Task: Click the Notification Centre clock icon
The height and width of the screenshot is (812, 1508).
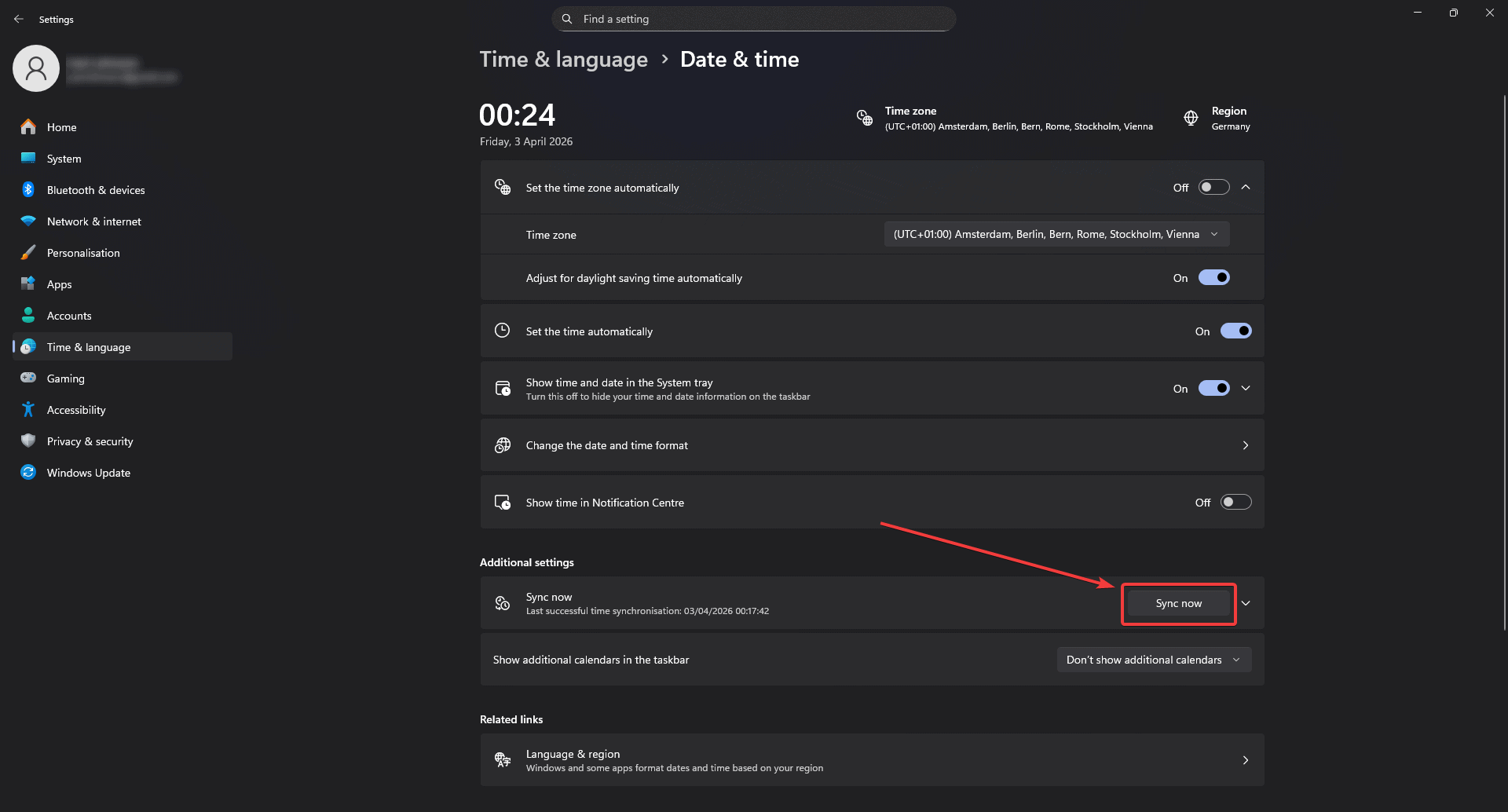Action: coord(503,502)
